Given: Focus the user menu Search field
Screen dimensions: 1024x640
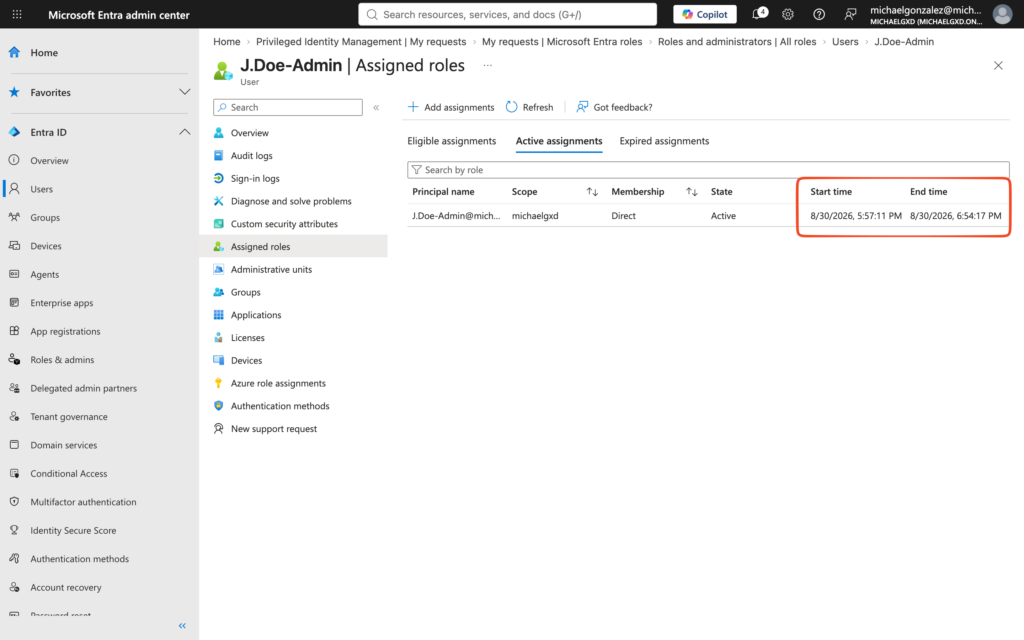Looking at the screenshot, I should click(288, 107).
